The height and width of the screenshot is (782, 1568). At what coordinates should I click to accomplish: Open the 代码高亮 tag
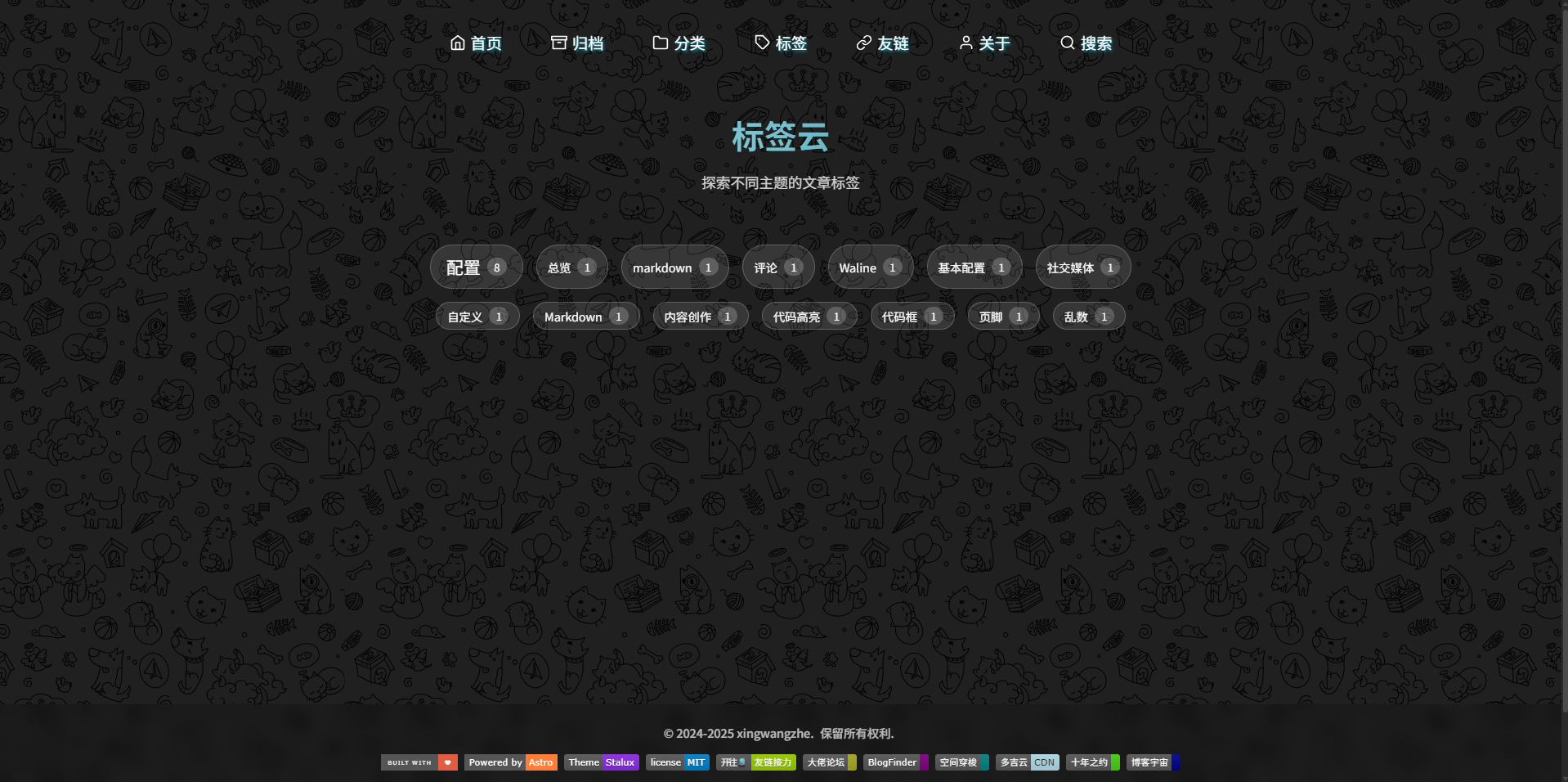pos(809,317)
